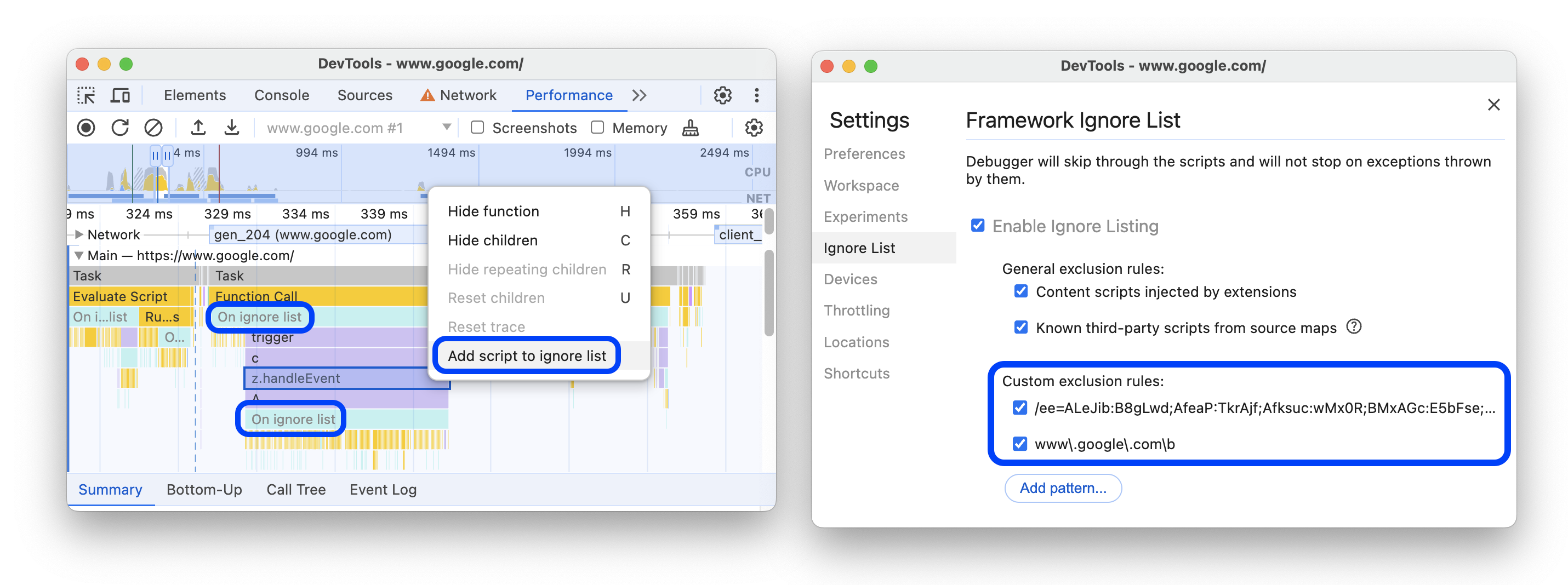Expand the Network track section
Image resolution: width=1568 pixels, height=585 pixels.
coord(79,235)
